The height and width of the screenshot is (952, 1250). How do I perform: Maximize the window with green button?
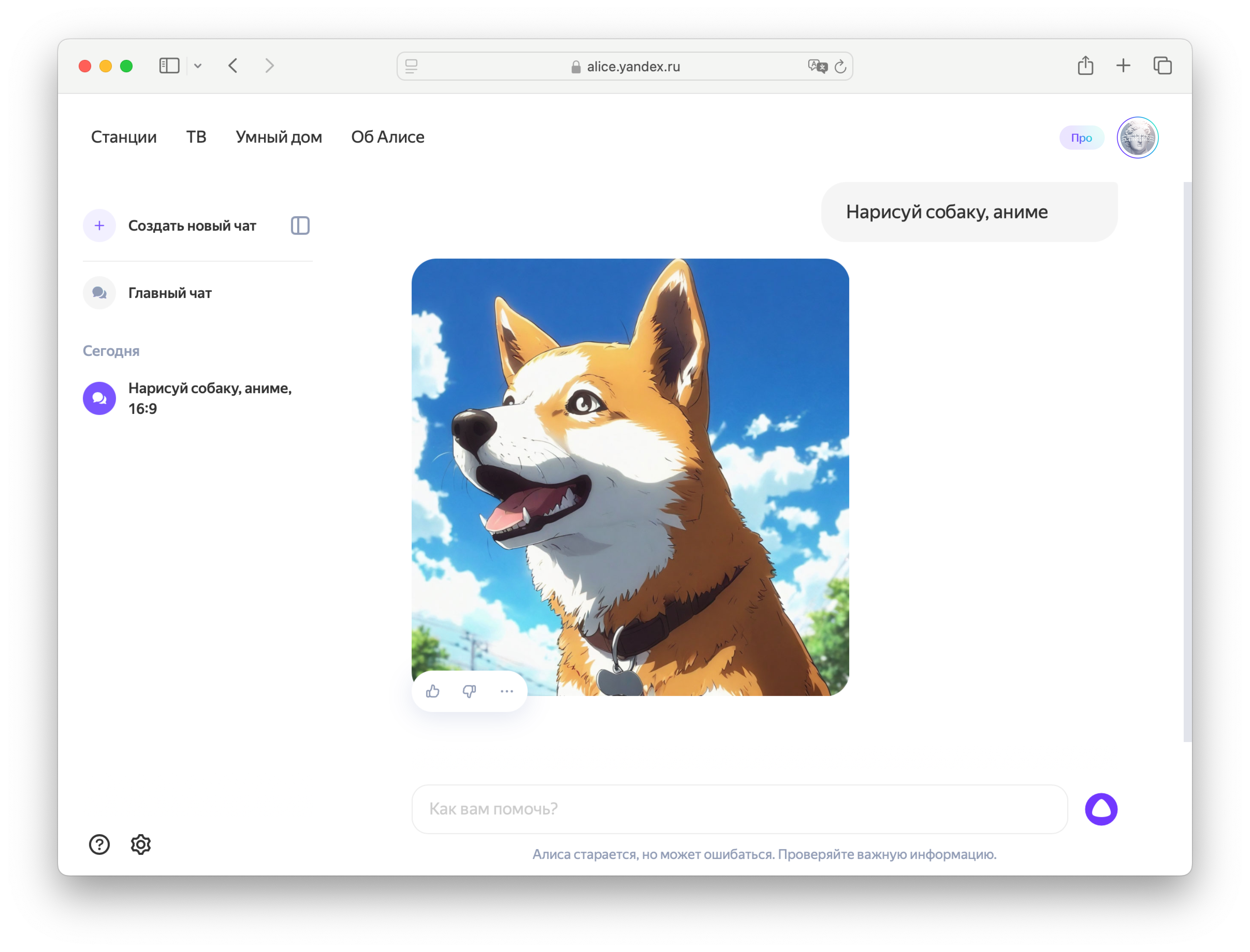[x=126, y=66]
